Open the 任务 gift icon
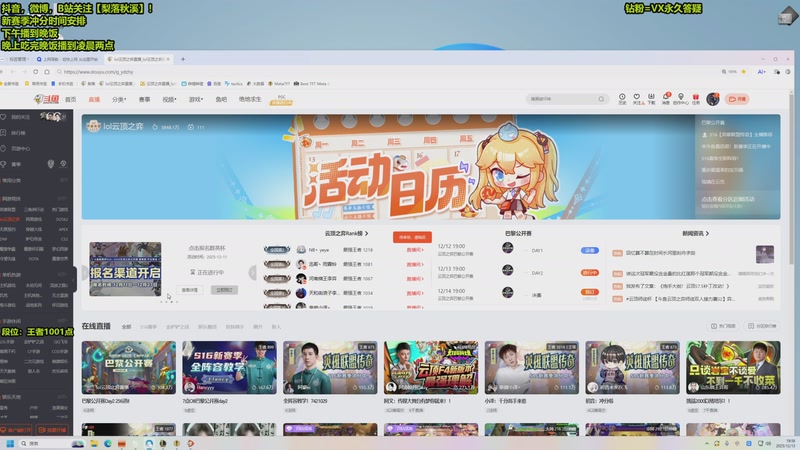The image size is (800, 450). tap(695, 99)
